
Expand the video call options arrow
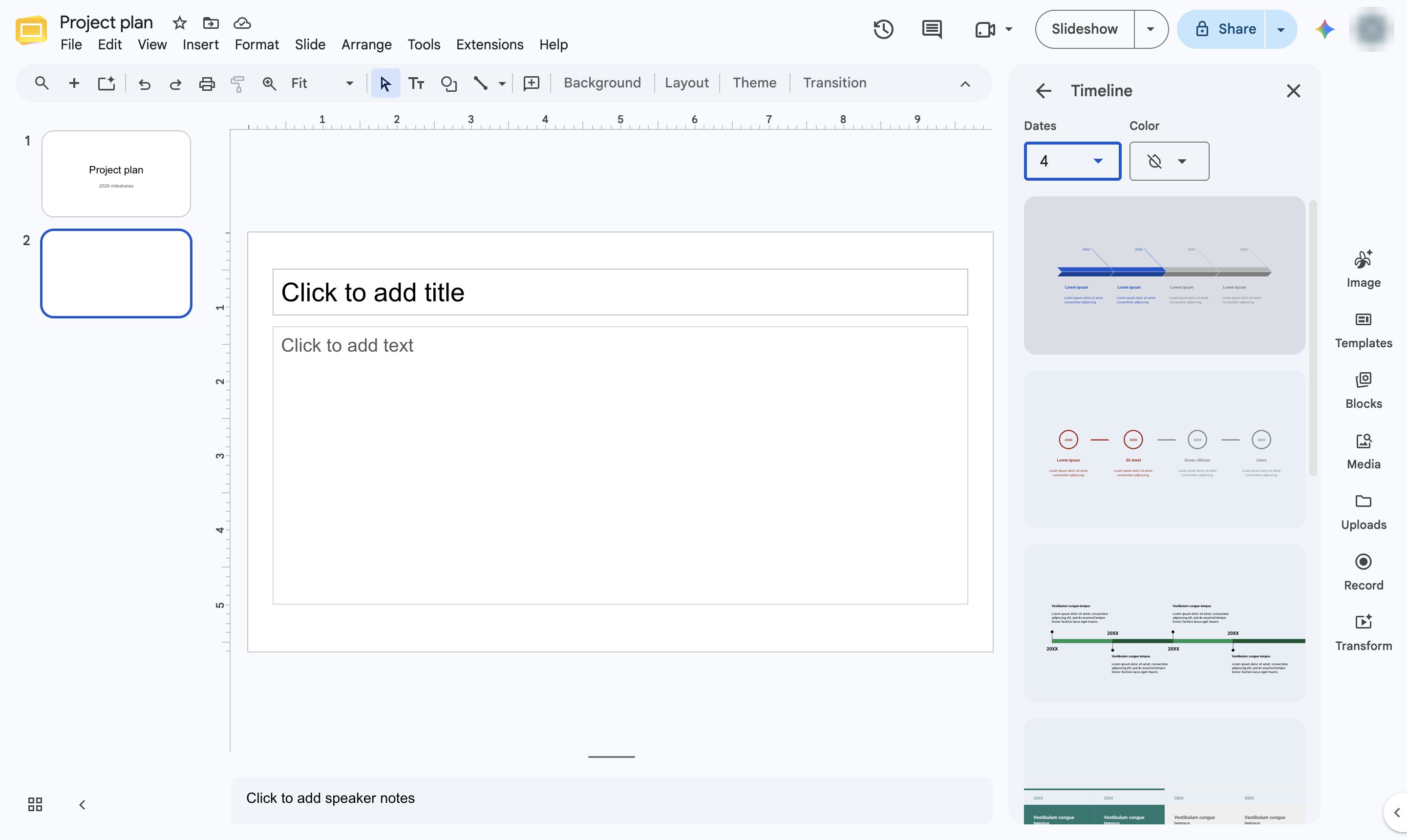click(x=1008, y=29)
